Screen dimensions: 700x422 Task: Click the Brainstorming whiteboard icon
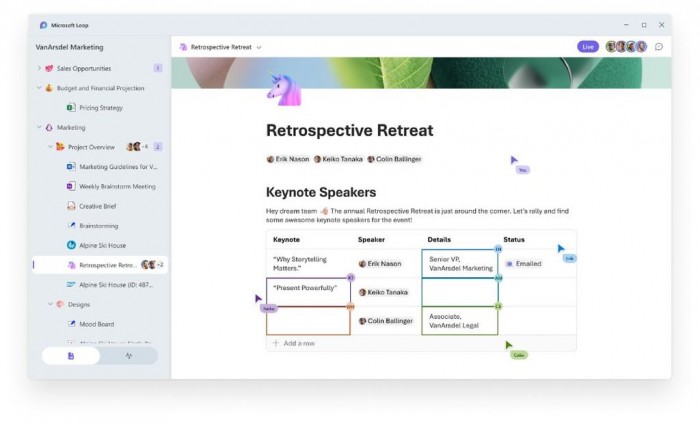(71, 225)
